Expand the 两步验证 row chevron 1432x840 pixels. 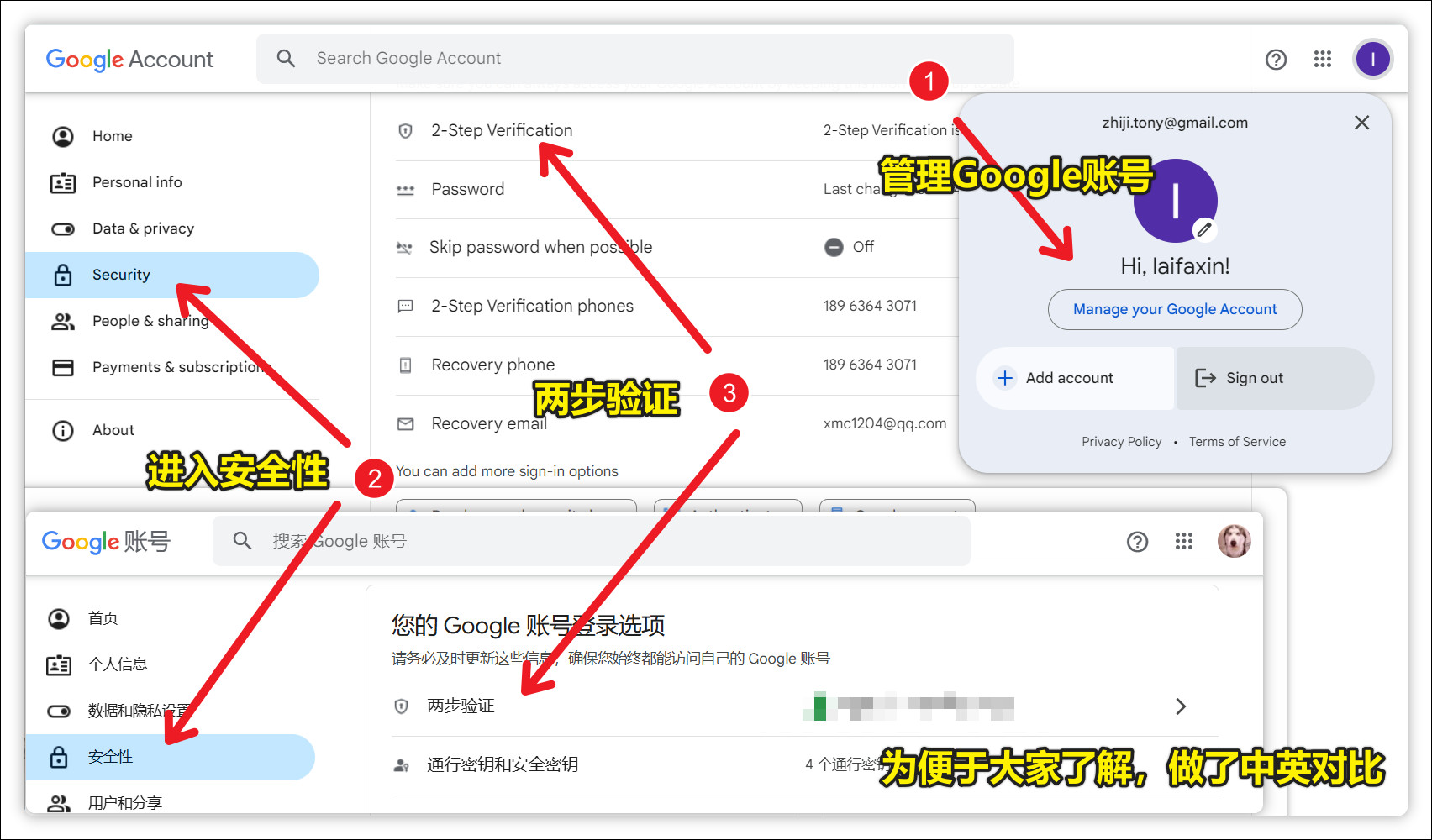click(x=1182, y=706)
